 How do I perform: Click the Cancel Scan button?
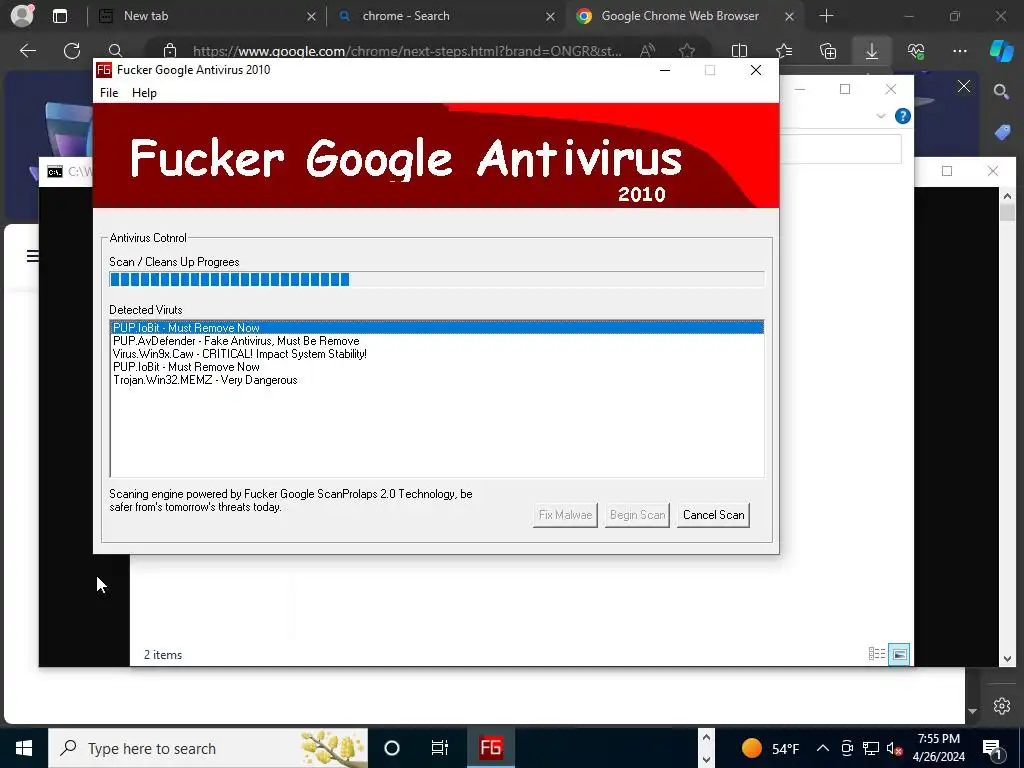click(713, 515)
